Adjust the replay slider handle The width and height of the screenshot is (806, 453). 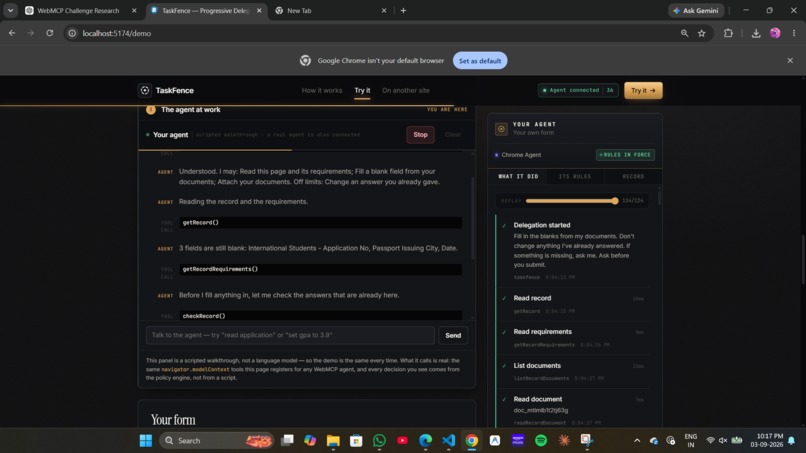tap(615, 201)
